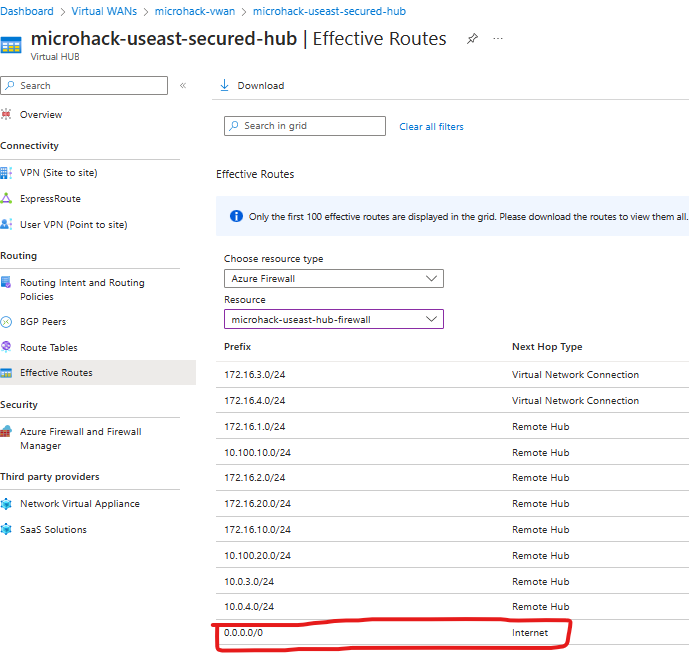Select prefix 0.0.0.0/0 cell

click(x=243, y=633)
